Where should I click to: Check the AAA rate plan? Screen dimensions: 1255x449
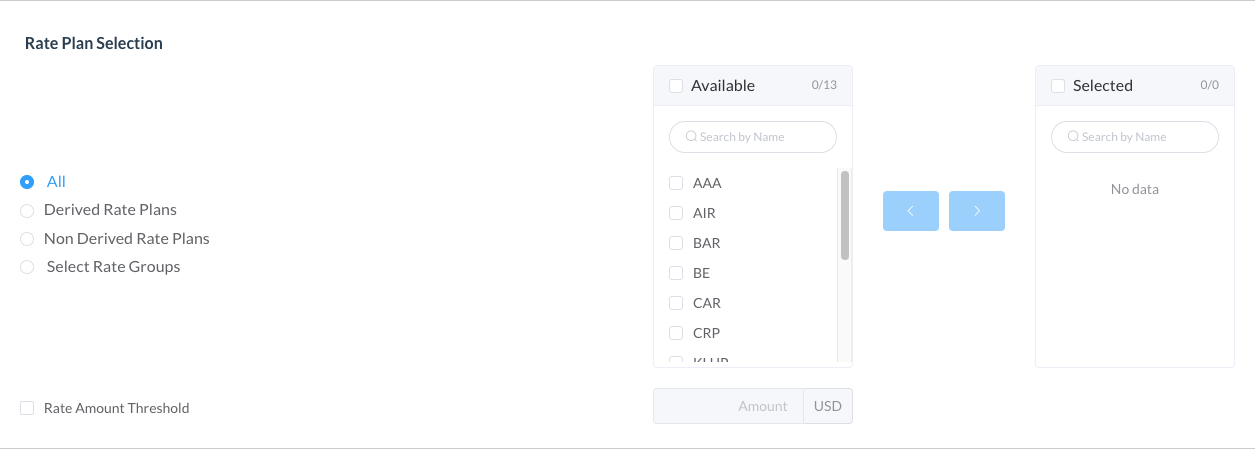pyautogui.click(x=676, y=183)
